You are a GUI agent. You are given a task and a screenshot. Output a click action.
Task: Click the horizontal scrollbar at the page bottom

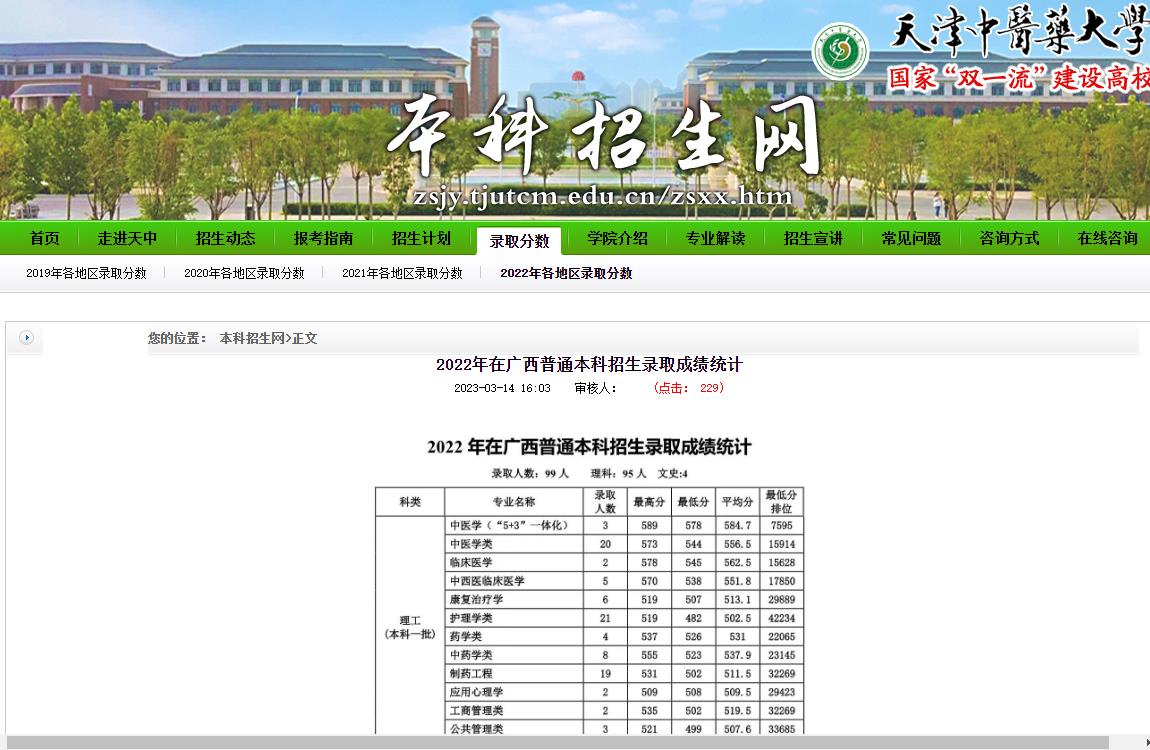pos(557,743)
